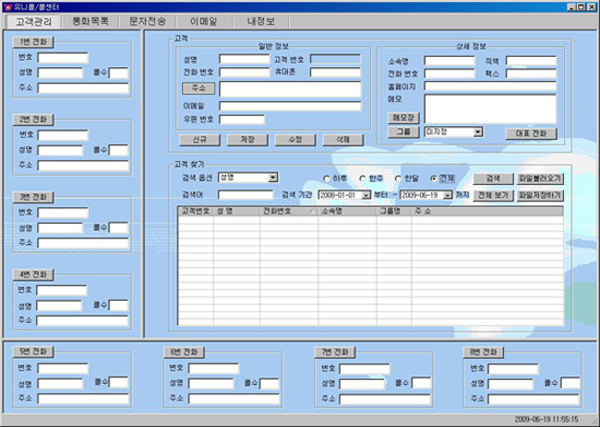Open the 메모장 (notepad) button
This screenshot has width=600, height=427.
(x=403, y=117)
